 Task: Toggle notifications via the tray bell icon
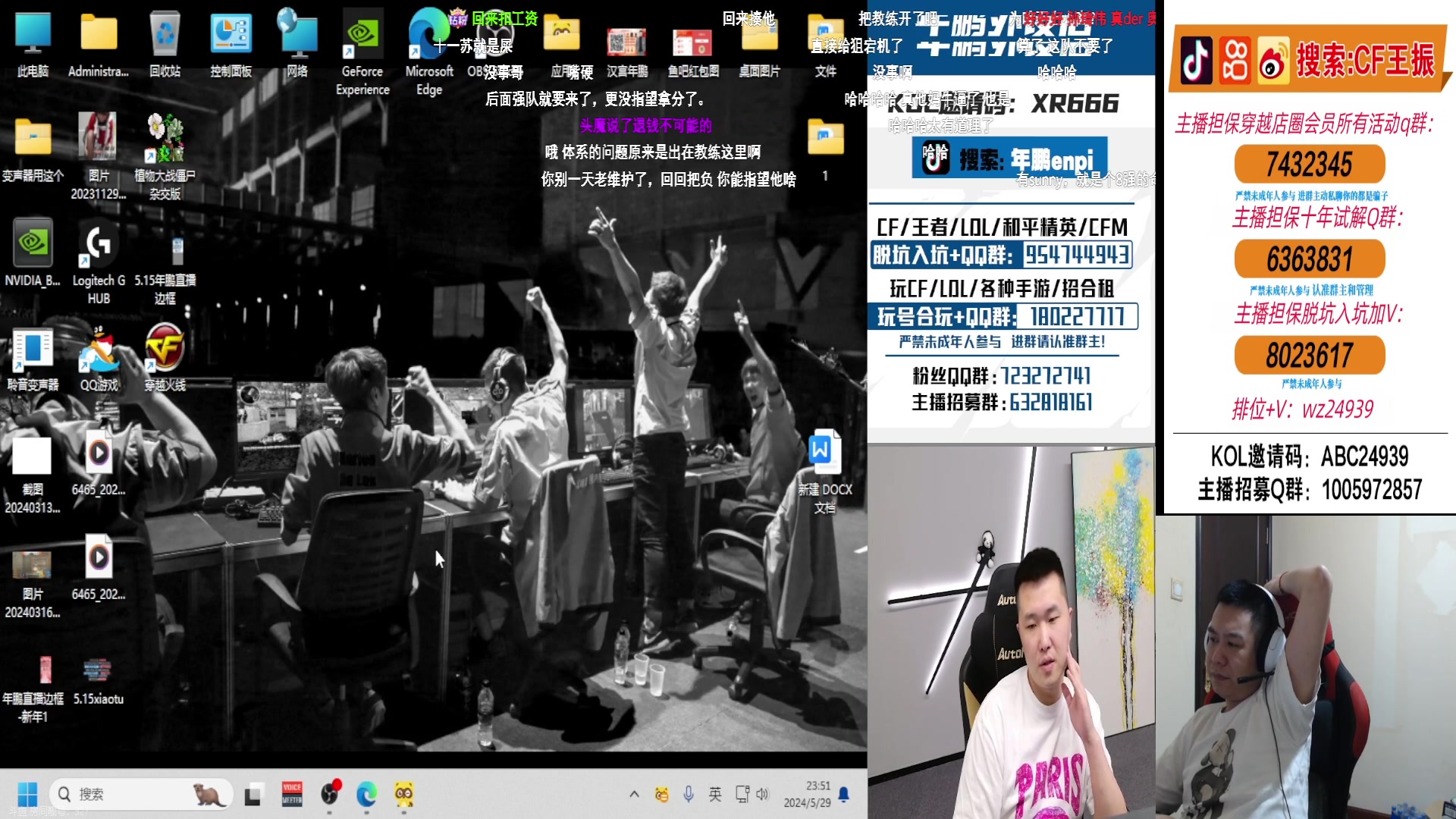click(x=844, y=794)
